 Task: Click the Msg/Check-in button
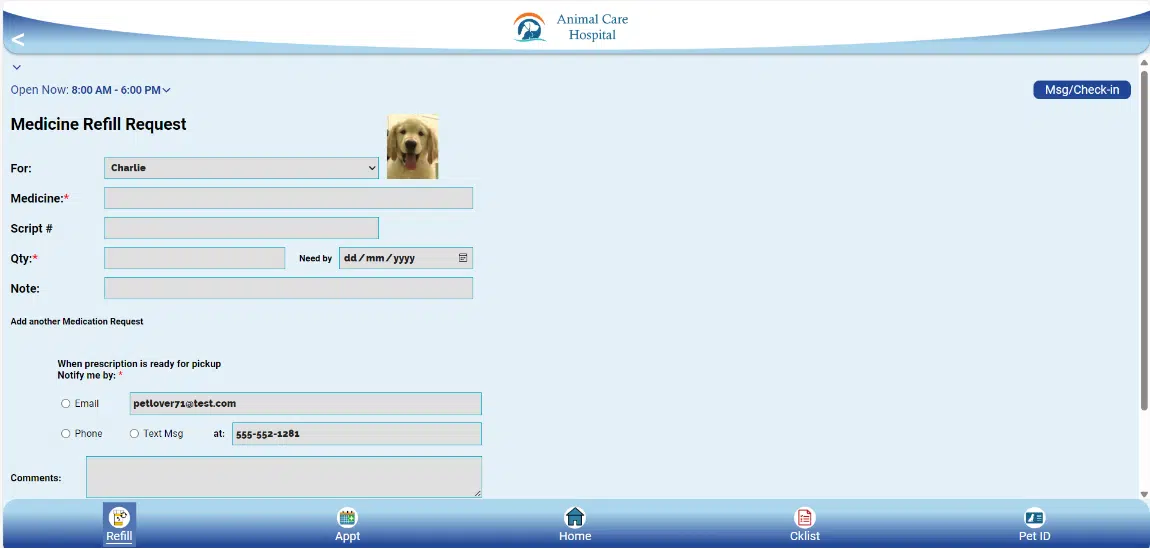(x=1081, y=90)
